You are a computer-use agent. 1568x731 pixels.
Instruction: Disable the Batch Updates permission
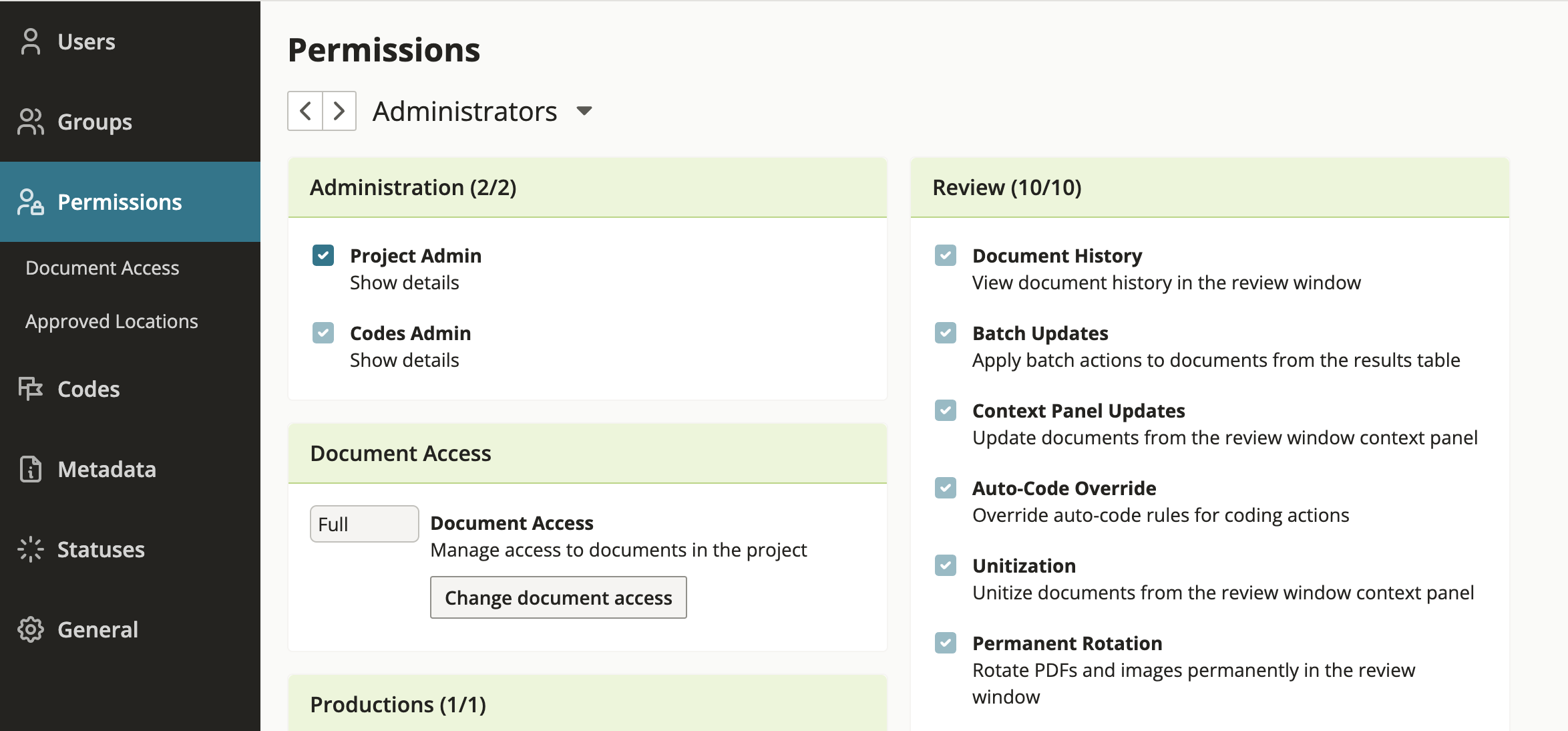[945, 333]
